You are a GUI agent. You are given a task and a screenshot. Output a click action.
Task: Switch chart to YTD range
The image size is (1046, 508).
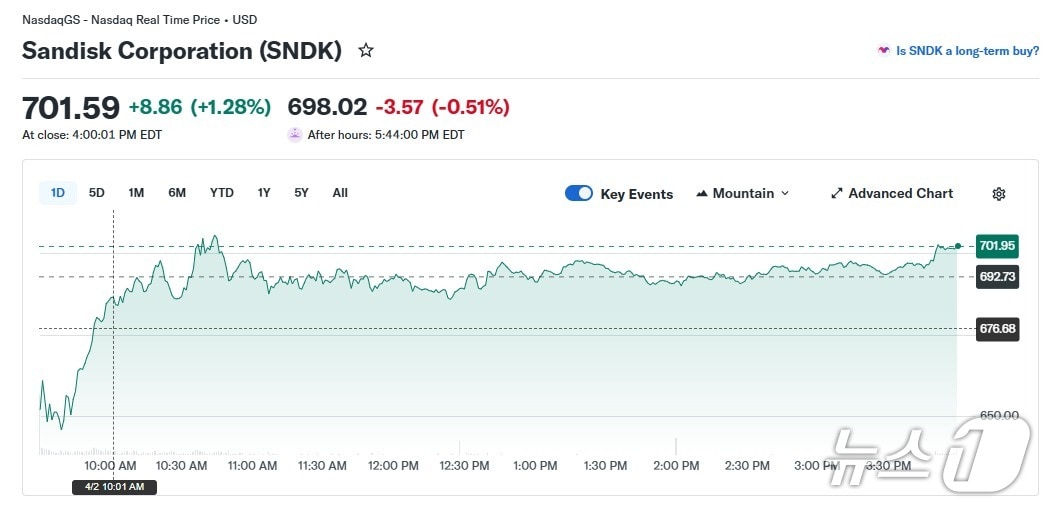click(x=222, y=193)
